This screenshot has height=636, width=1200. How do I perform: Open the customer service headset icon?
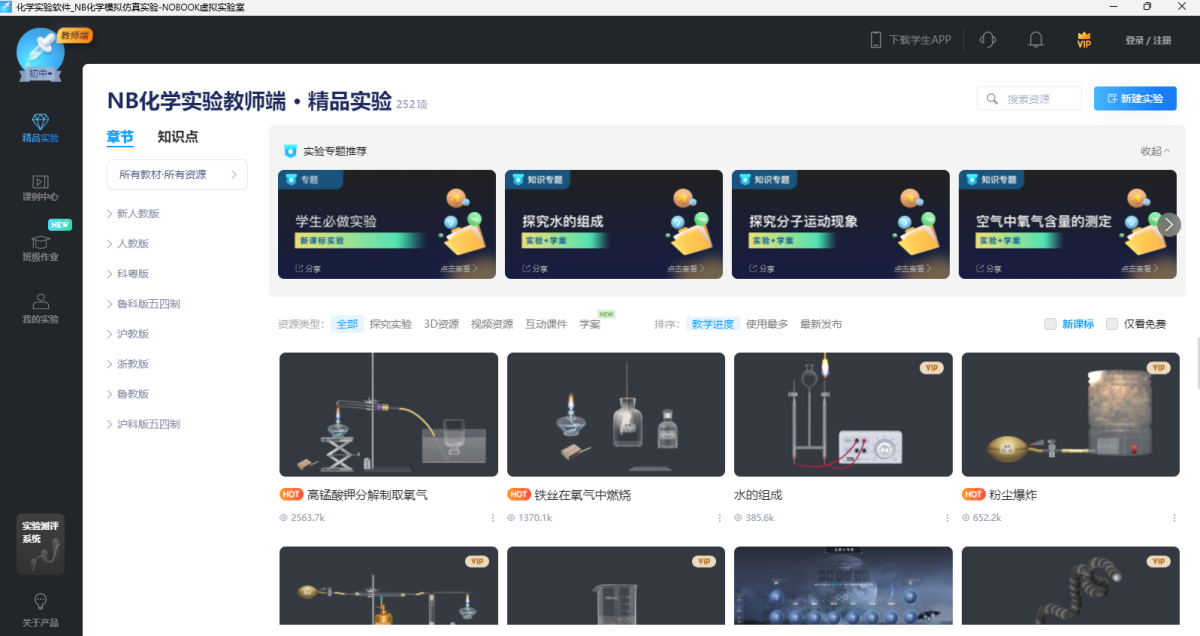click(988, 40)
